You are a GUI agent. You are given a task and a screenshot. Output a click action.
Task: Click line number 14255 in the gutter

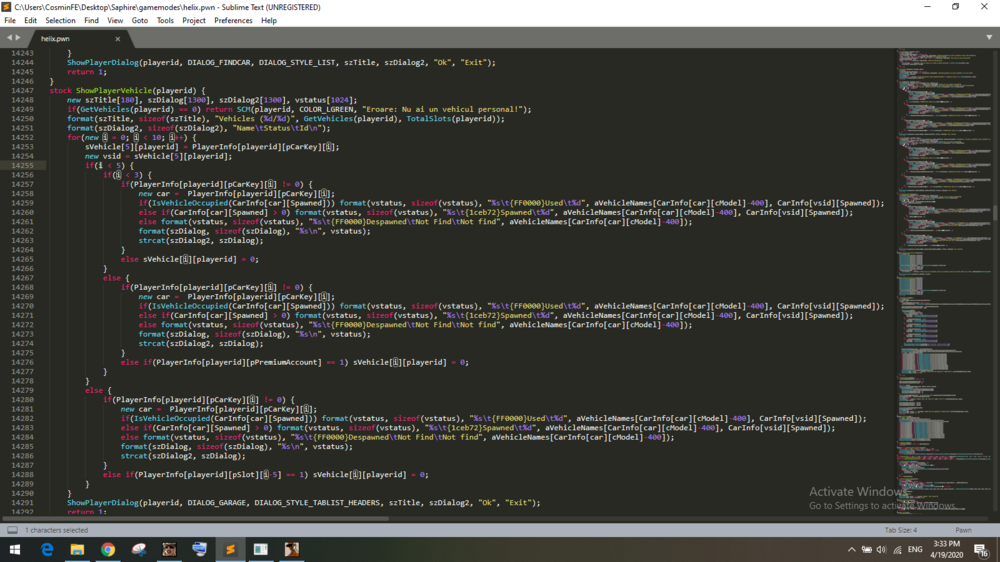tap(22, 165)
